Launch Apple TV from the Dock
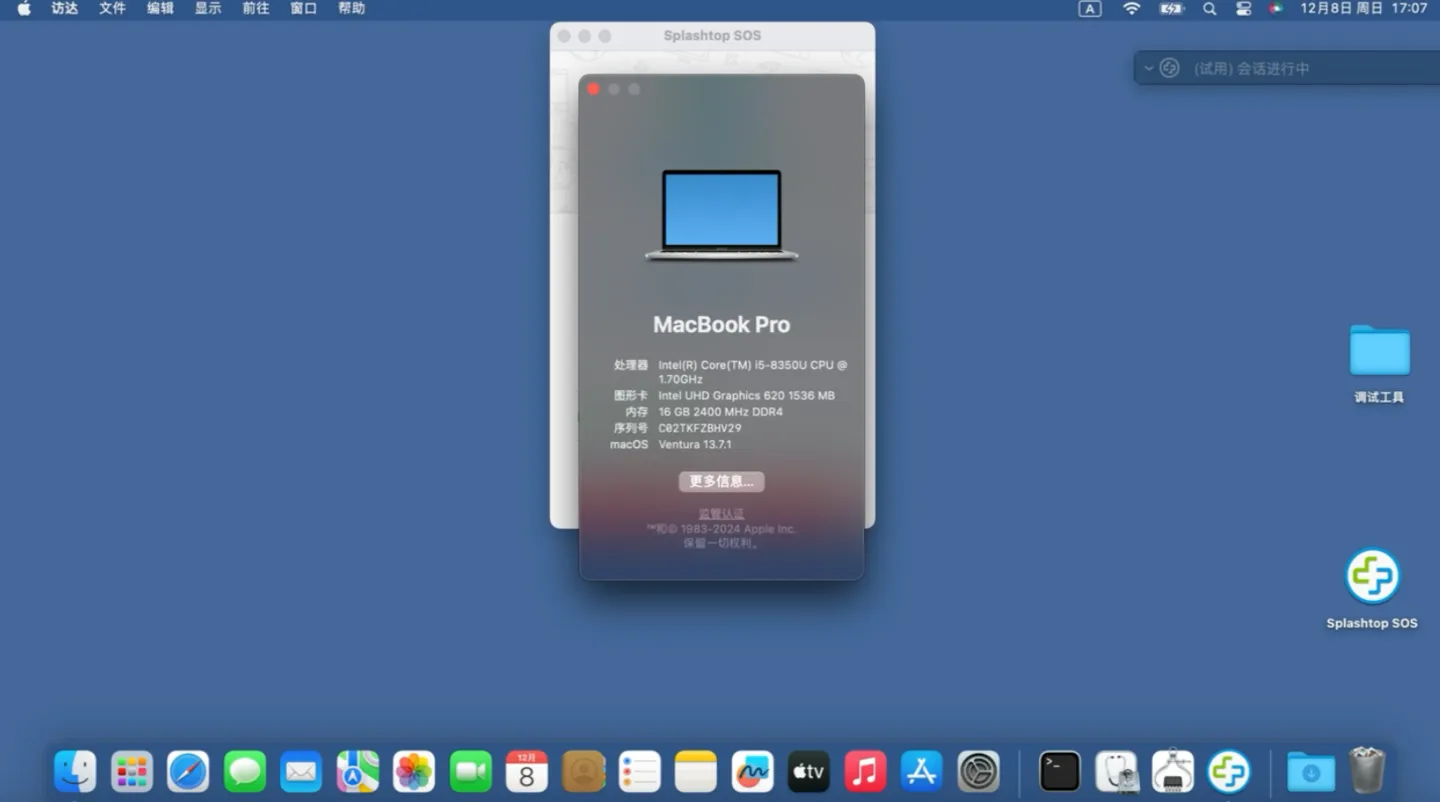The width and height of the screenshot is (1440, 802). coord(809,772)
